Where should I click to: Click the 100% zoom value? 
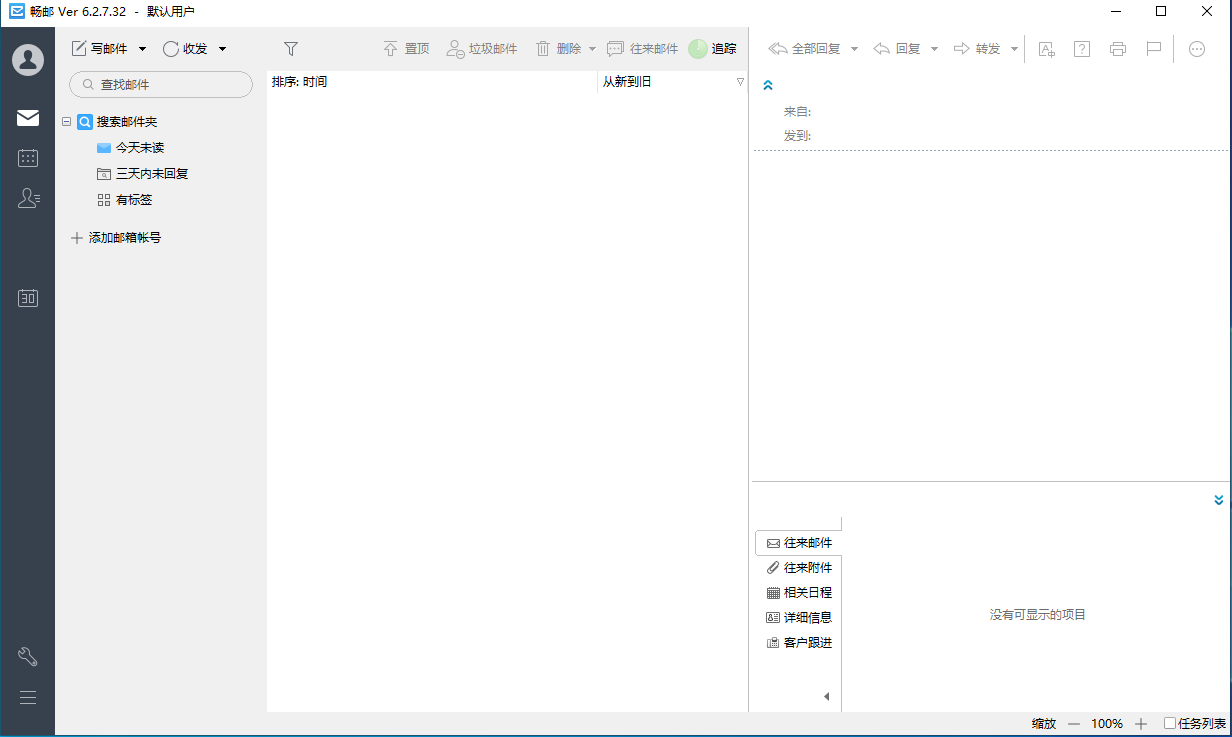click(1107, 724)
